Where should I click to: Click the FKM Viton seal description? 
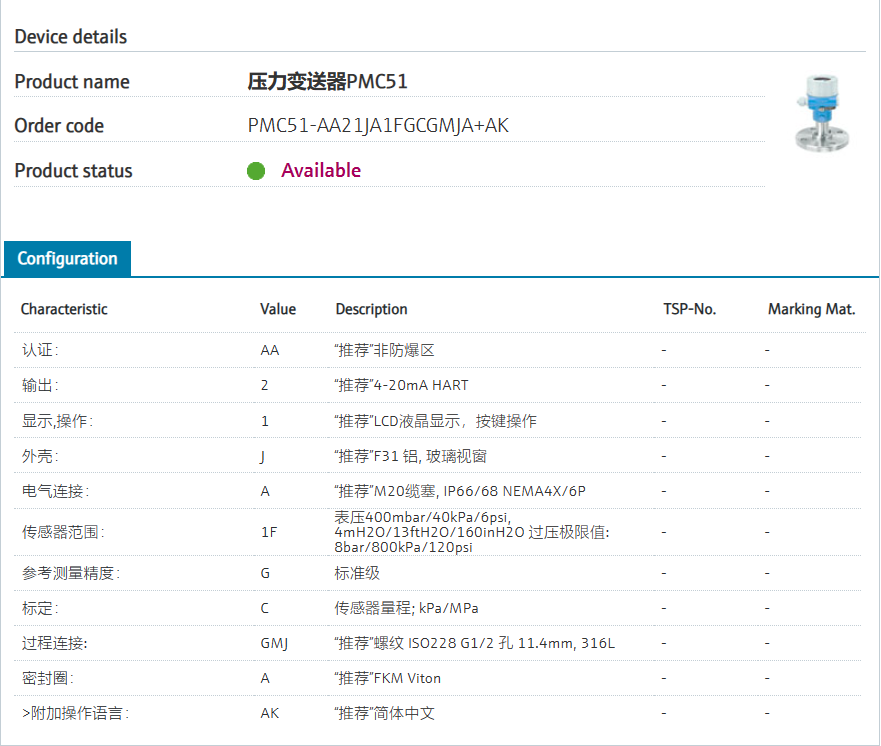[388, 678]
